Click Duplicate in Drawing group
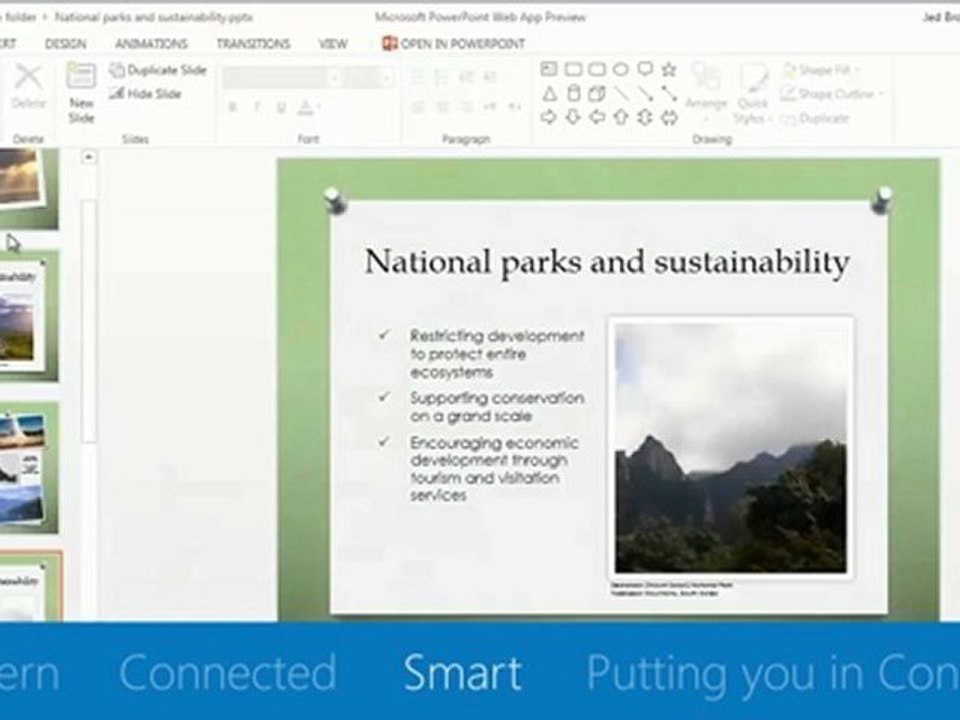960x720 pixels. pyautogui.click(x=816, y=118)
